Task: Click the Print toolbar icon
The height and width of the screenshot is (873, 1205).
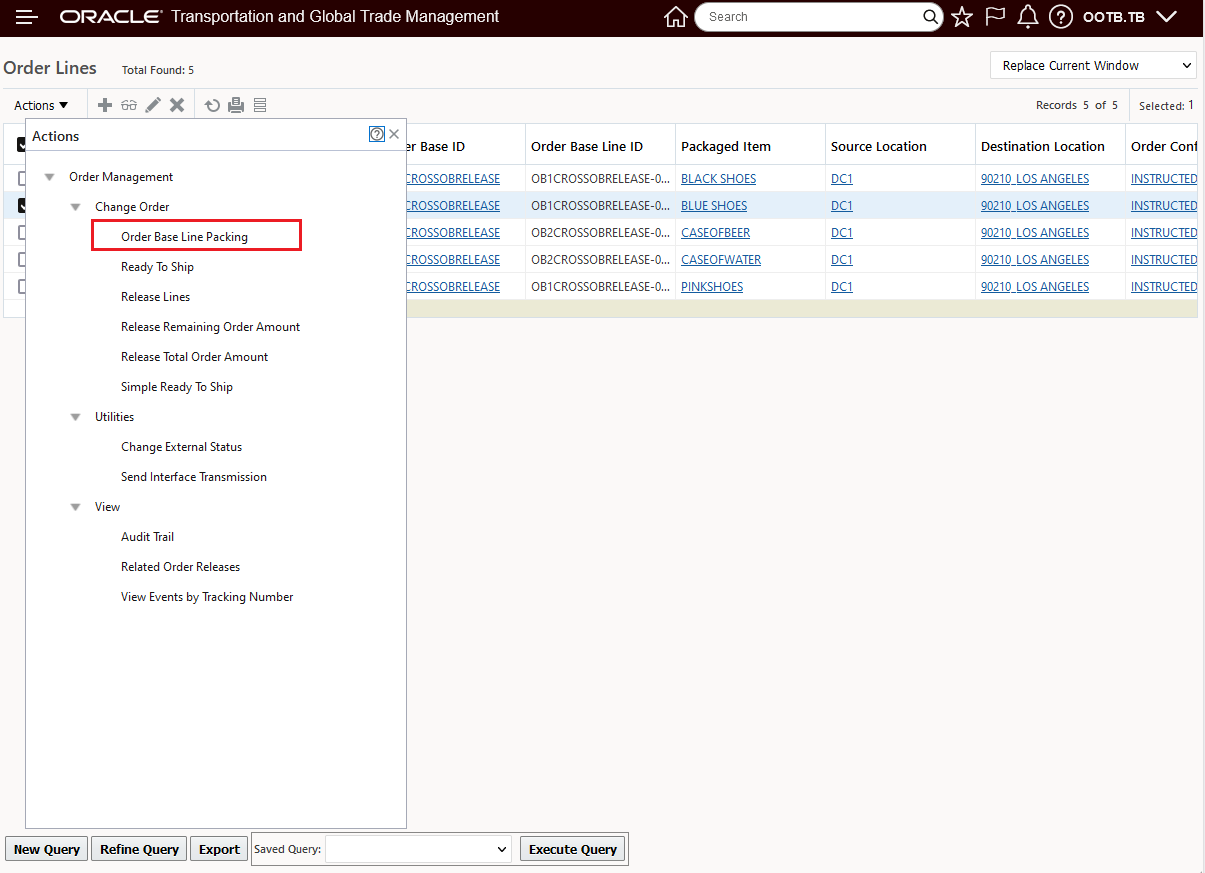Action: coord(236,105)
